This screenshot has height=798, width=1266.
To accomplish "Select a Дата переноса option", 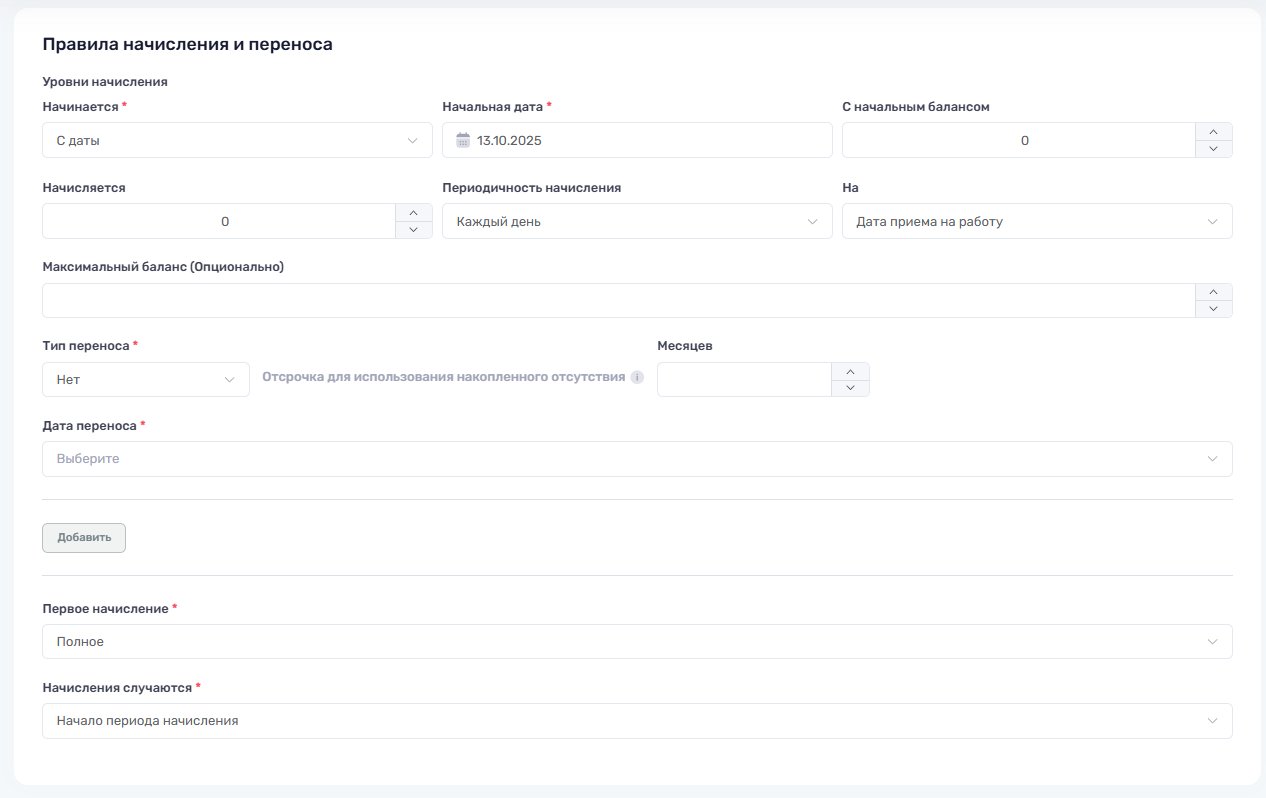I will [x=637, y=459].
